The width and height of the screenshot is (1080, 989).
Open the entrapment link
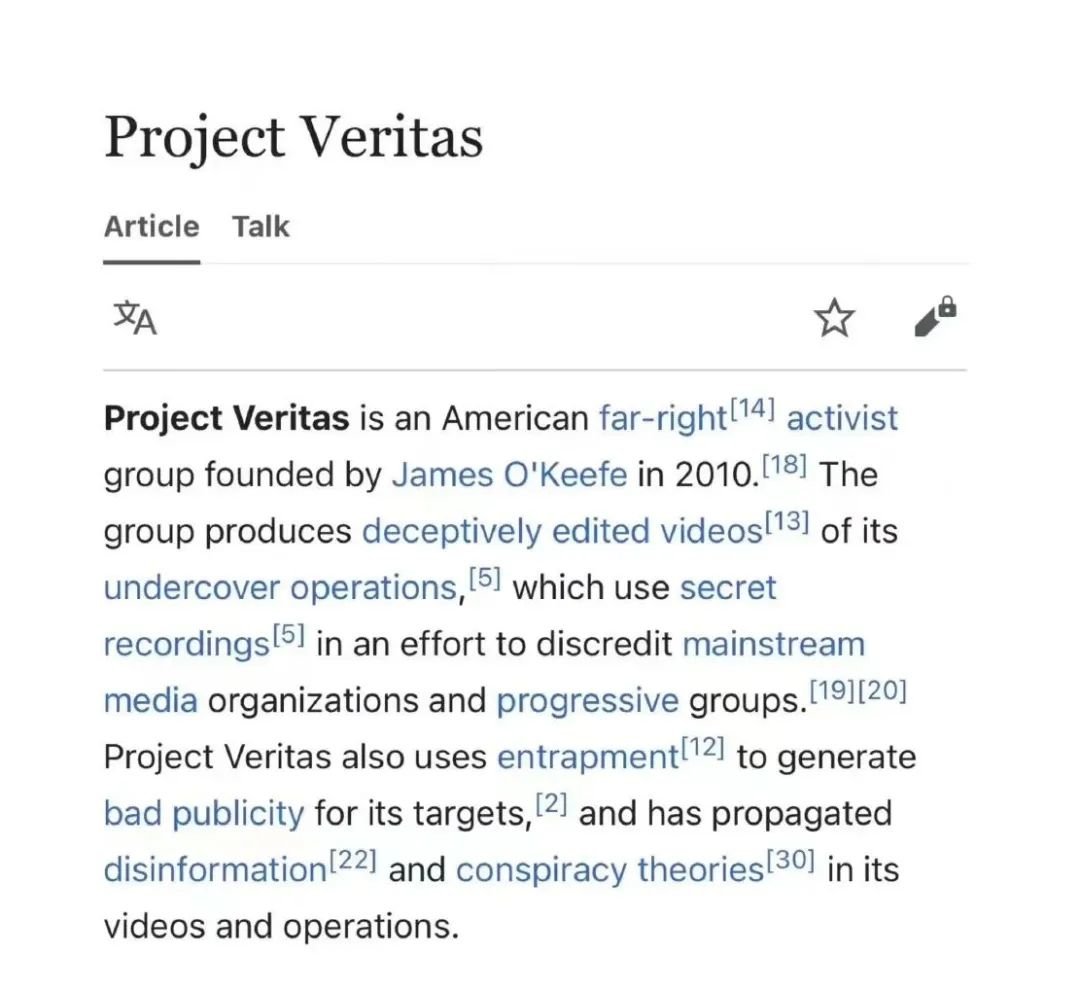587,757
